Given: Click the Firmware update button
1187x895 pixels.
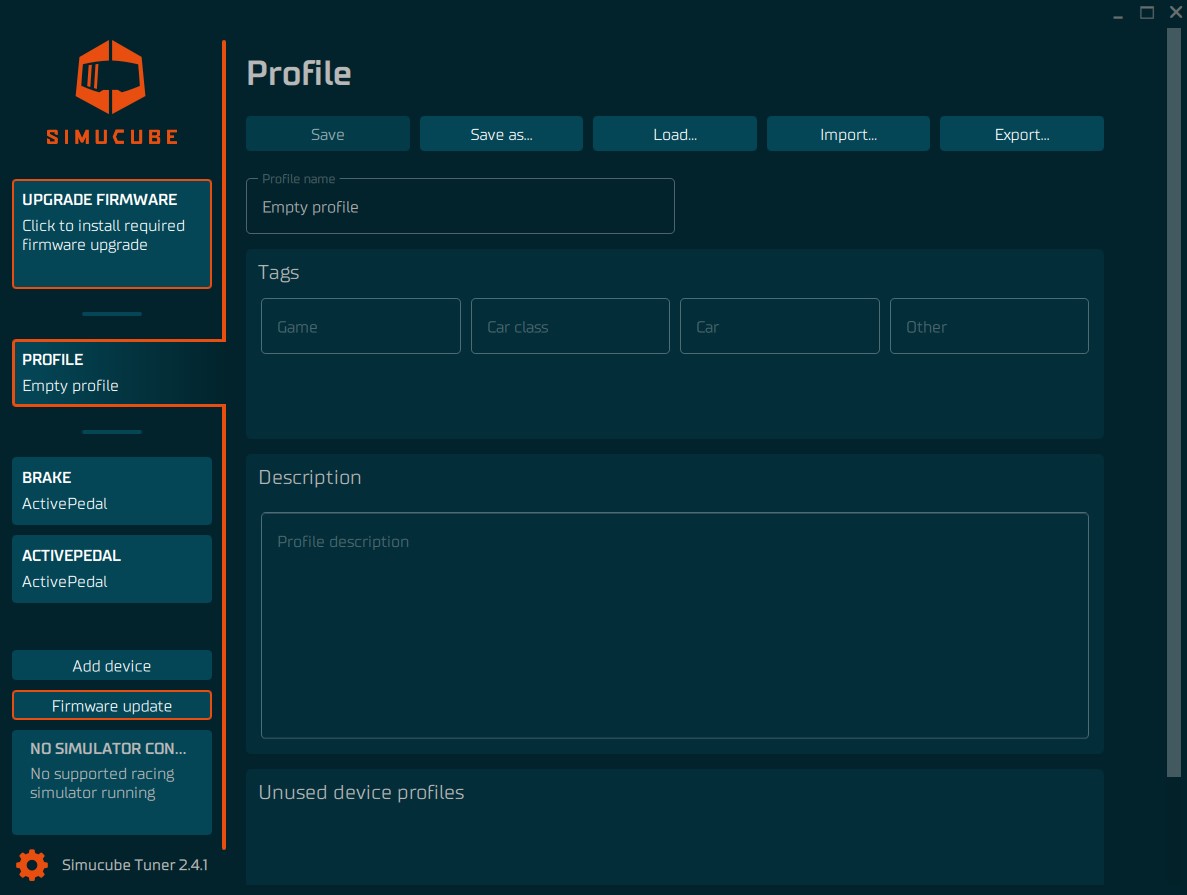Looking at the screenshot, I should [x=112, y=706].
